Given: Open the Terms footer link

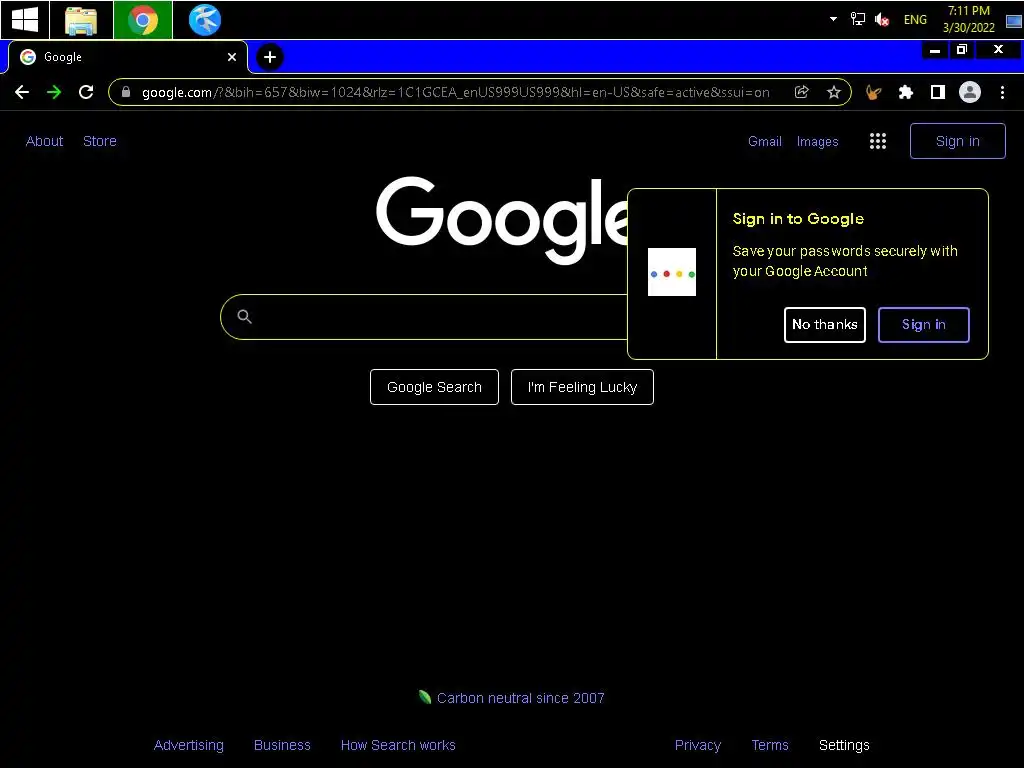Looking at the screenshot, I should point(770,745).
